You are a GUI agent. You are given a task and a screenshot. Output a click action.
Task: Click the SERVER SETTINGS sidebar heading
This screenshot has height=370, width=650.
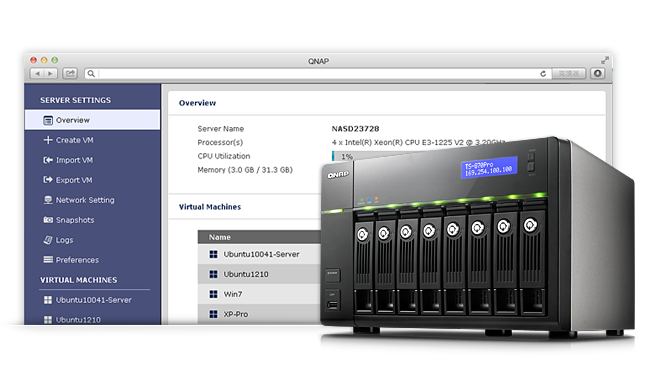click(x=75, y=100)
